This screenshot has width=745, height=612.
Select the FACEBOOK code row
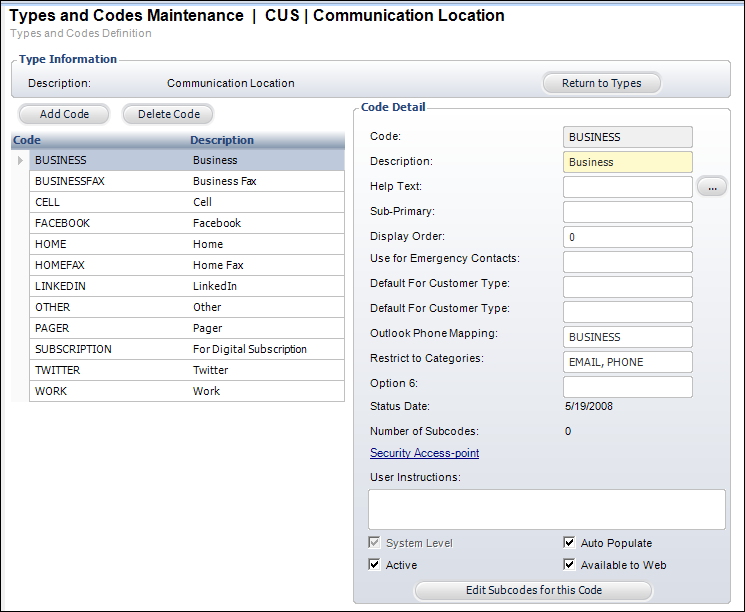click(x=62, y=223)
